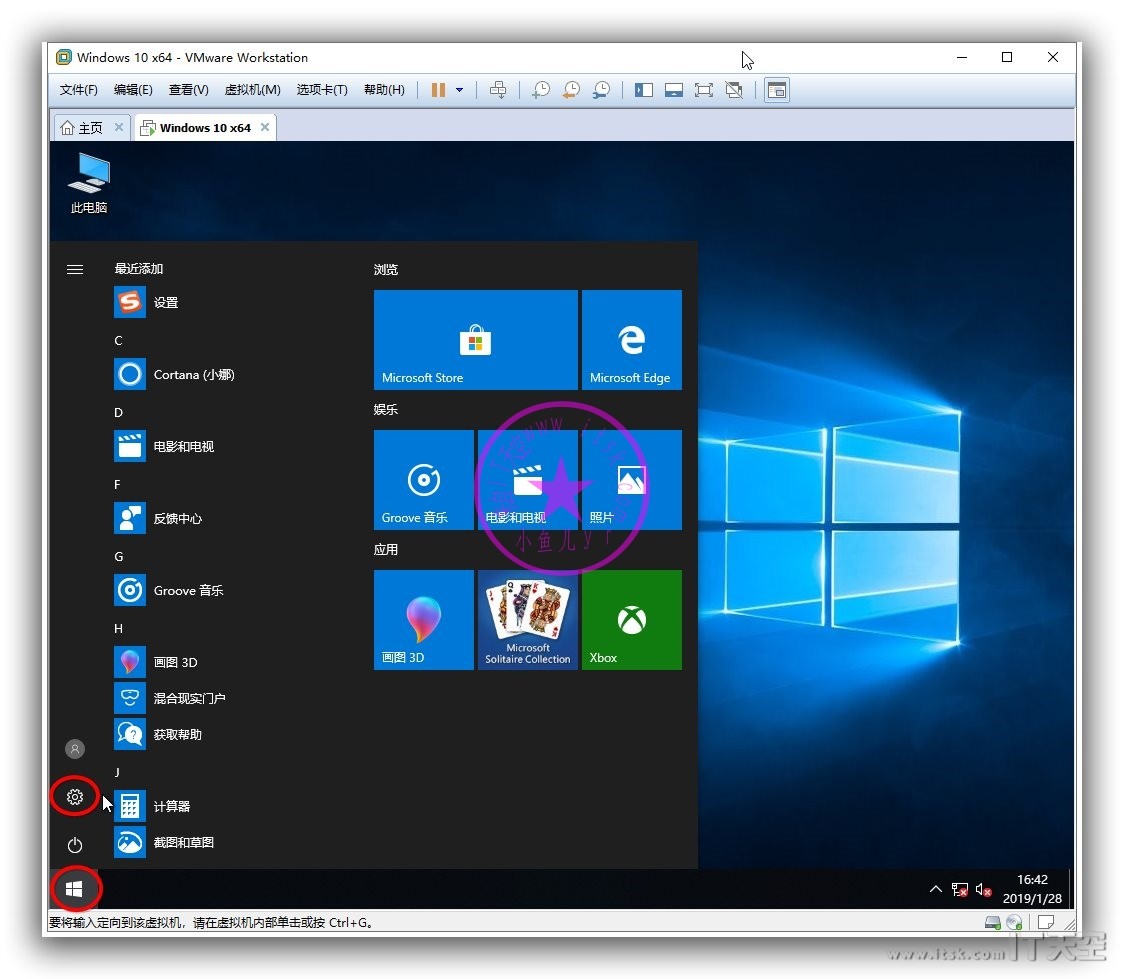1124x979 pixels.
Task: Open the power options dropdown arrow
Action: click(x=459, y=90)
